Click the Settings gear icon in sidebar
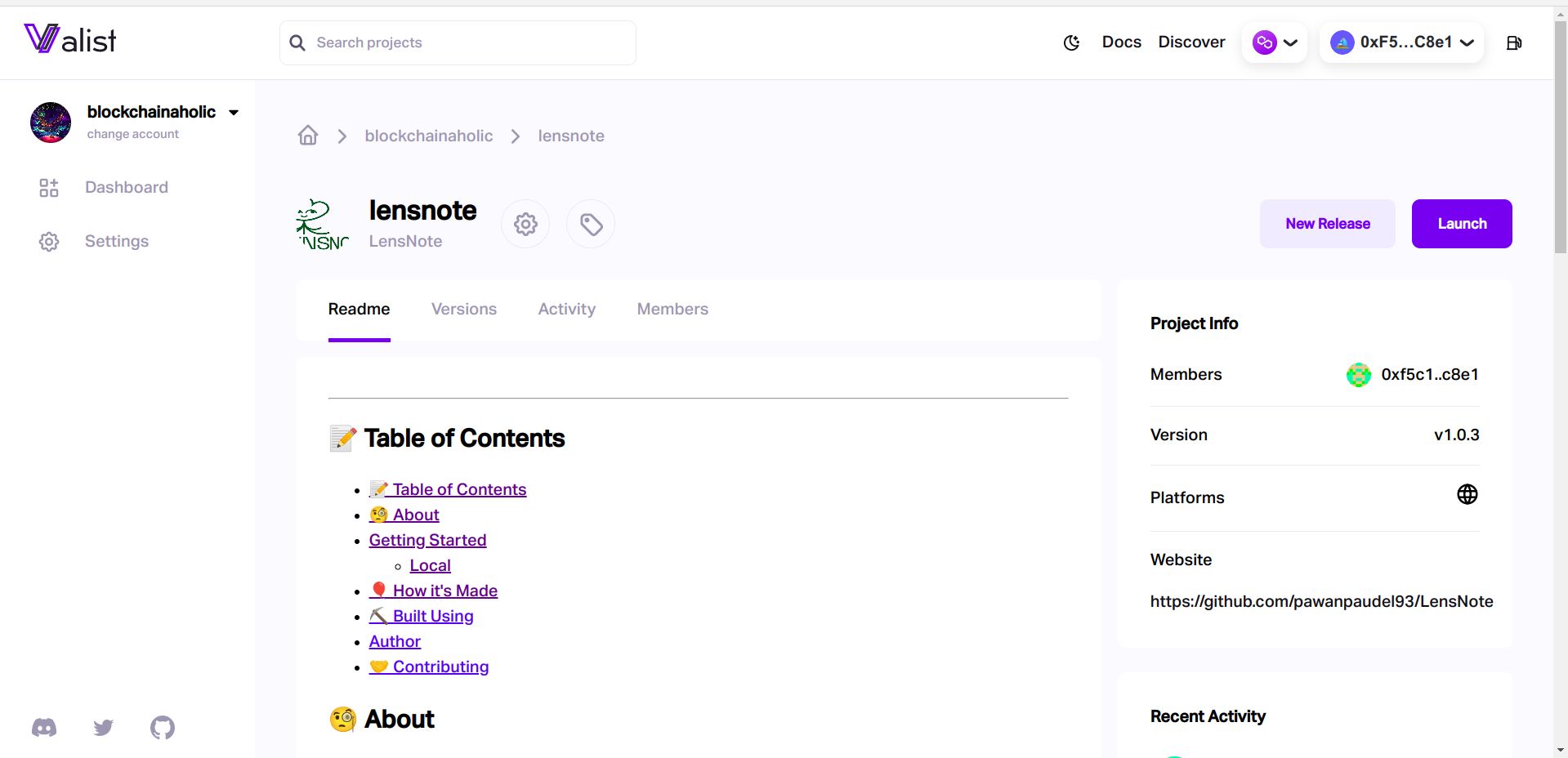Image resolution: width=1568 pixels, height=758 pixels. (49, 242)
